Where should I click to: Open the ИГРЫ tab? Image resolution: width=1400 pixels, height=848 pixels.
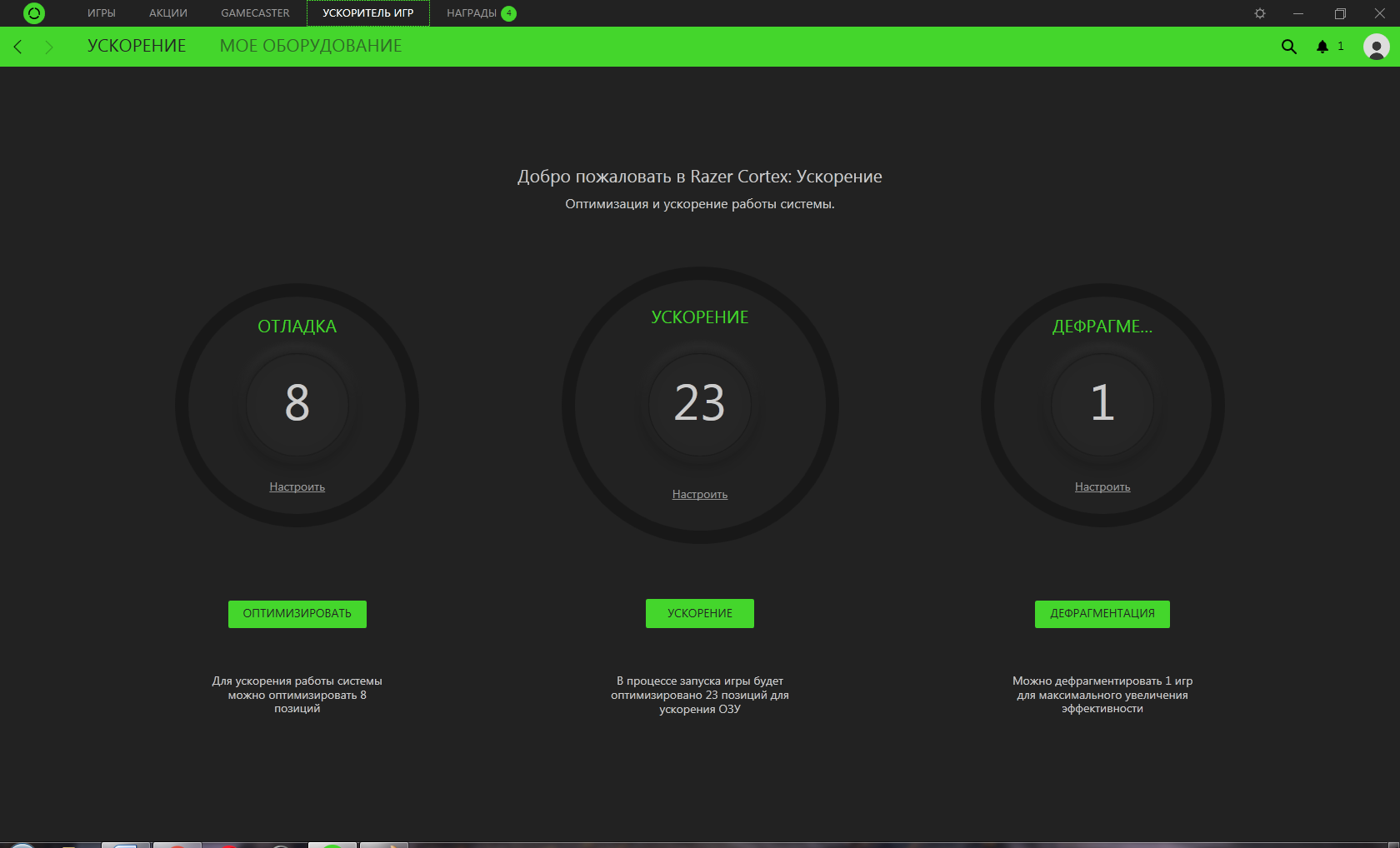point(102,13)
